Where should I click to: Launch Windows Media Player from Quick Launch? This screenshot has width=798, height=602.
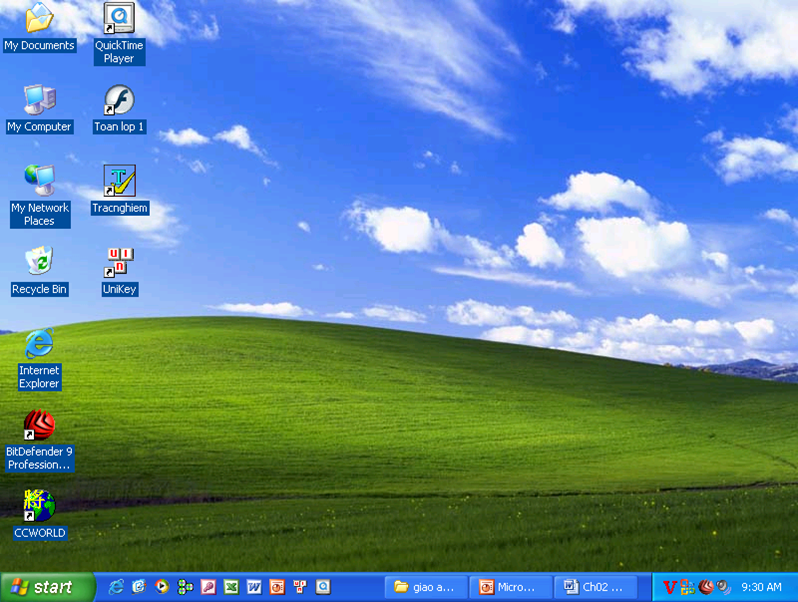(162, 587)
